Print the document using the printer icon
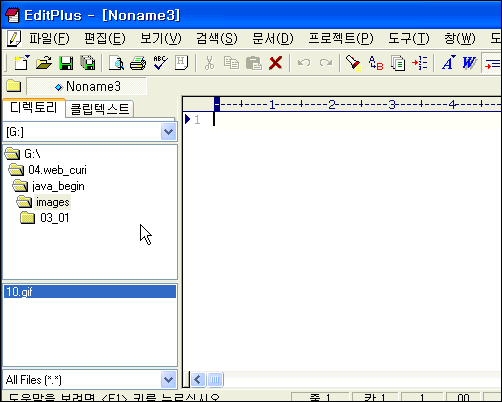The width and height of the screenshot is (502, 402). pos(138,63)
